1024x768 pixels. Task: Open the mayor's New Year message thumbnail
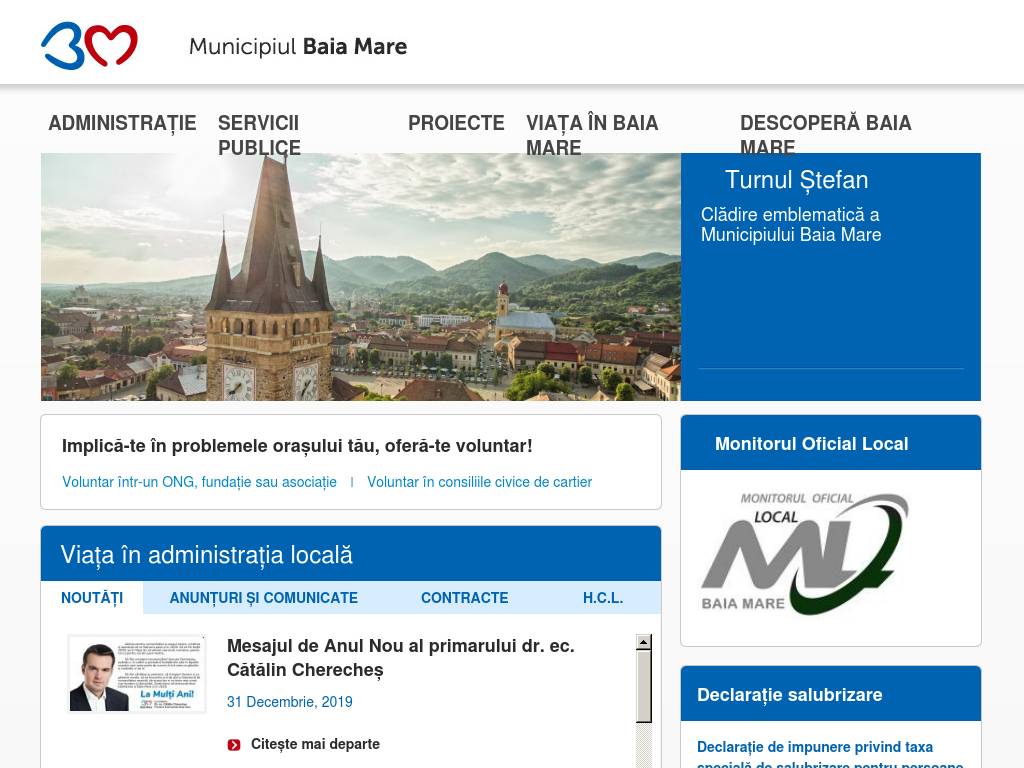coord(136,673)
